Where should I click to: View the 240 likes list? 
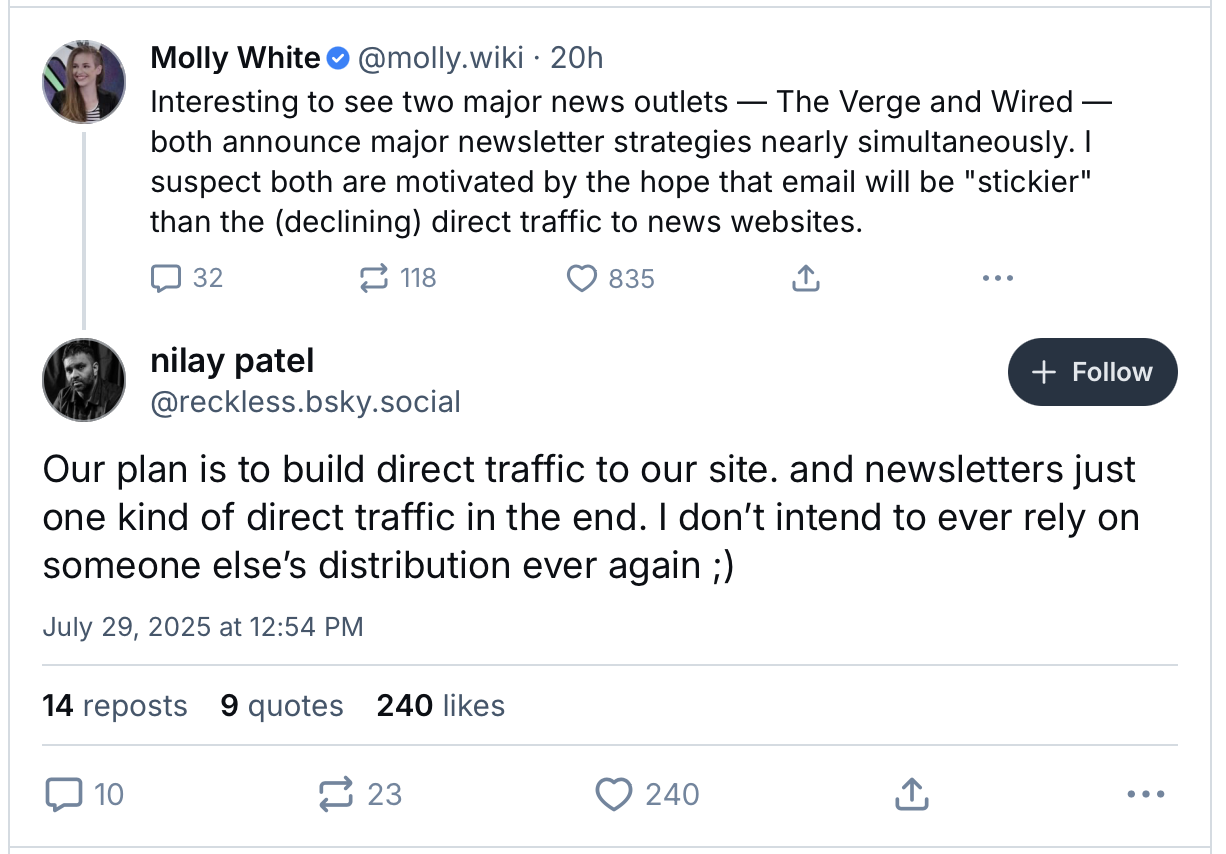point(441,706)
